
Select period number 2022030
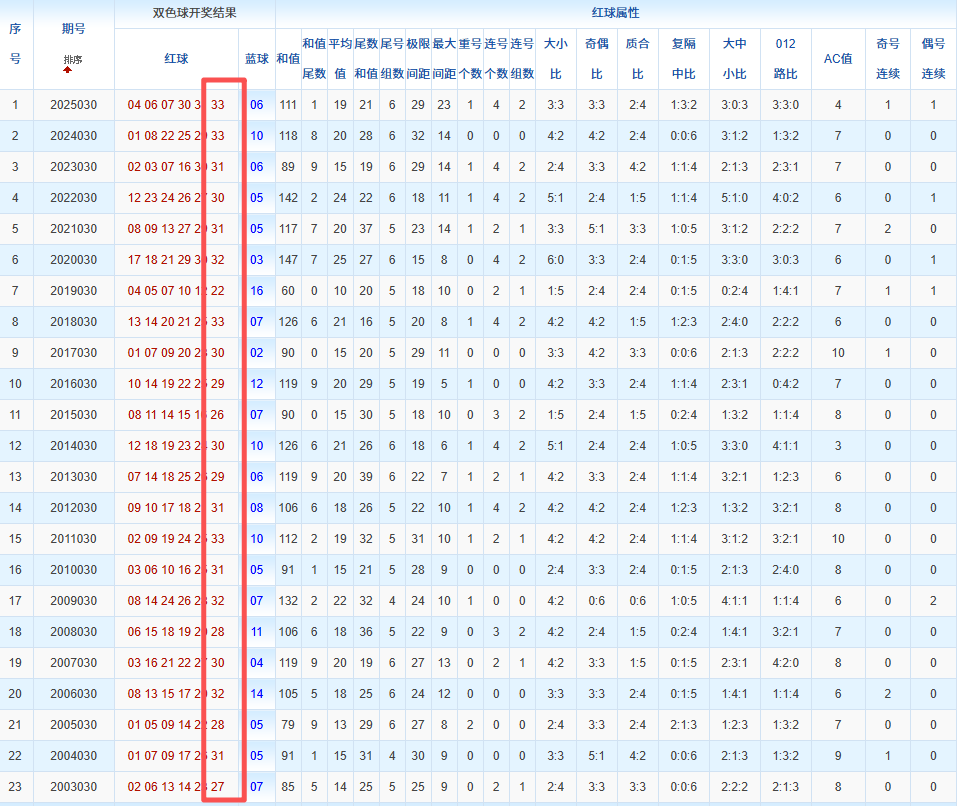point(73,197)
